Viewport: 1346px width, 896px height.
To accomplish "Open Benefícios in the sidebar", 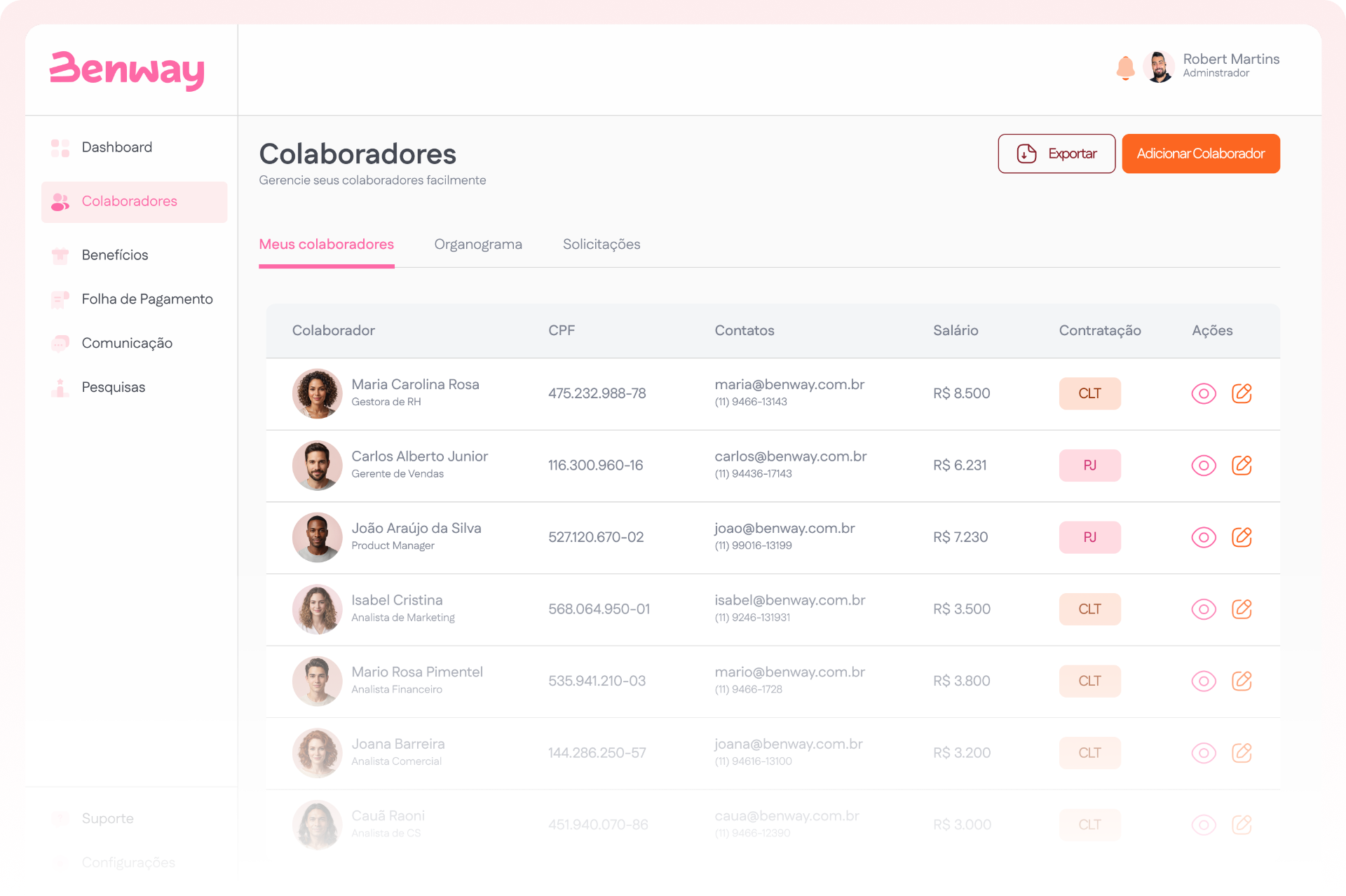I will 114,255.
